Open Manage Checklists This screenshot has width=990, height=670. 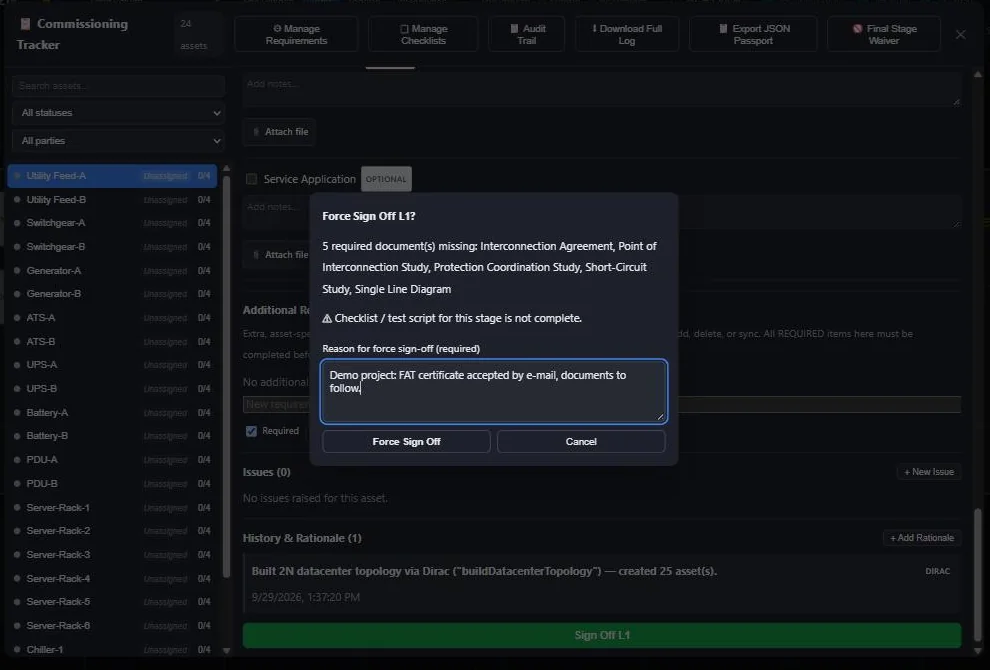tap(423, 34)
